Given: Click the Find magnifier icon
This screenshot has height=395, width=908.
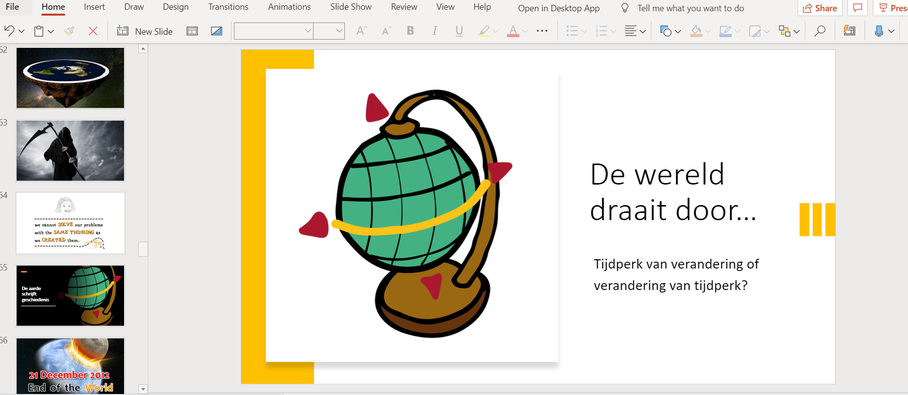Looking at the screenshot, I should click(819, 31).
